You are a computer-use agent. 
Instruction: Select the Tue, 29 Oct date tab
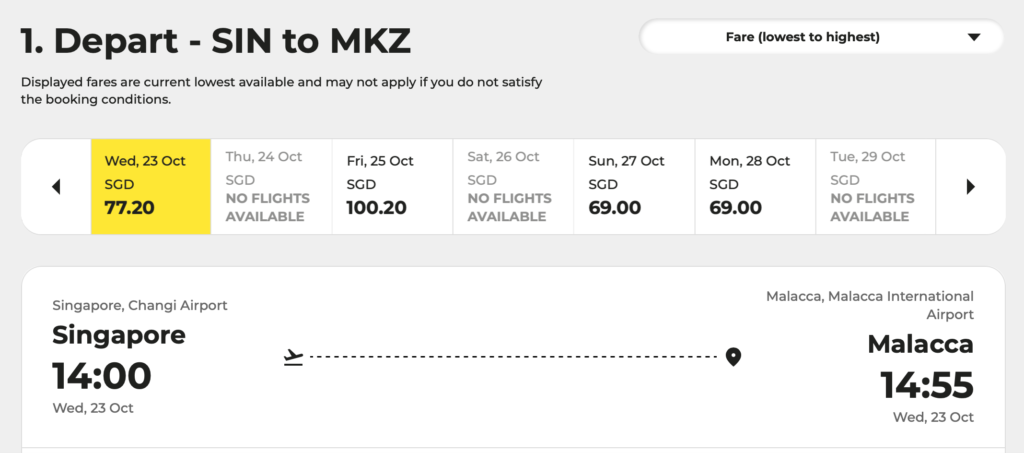click(x=876, y=187)
